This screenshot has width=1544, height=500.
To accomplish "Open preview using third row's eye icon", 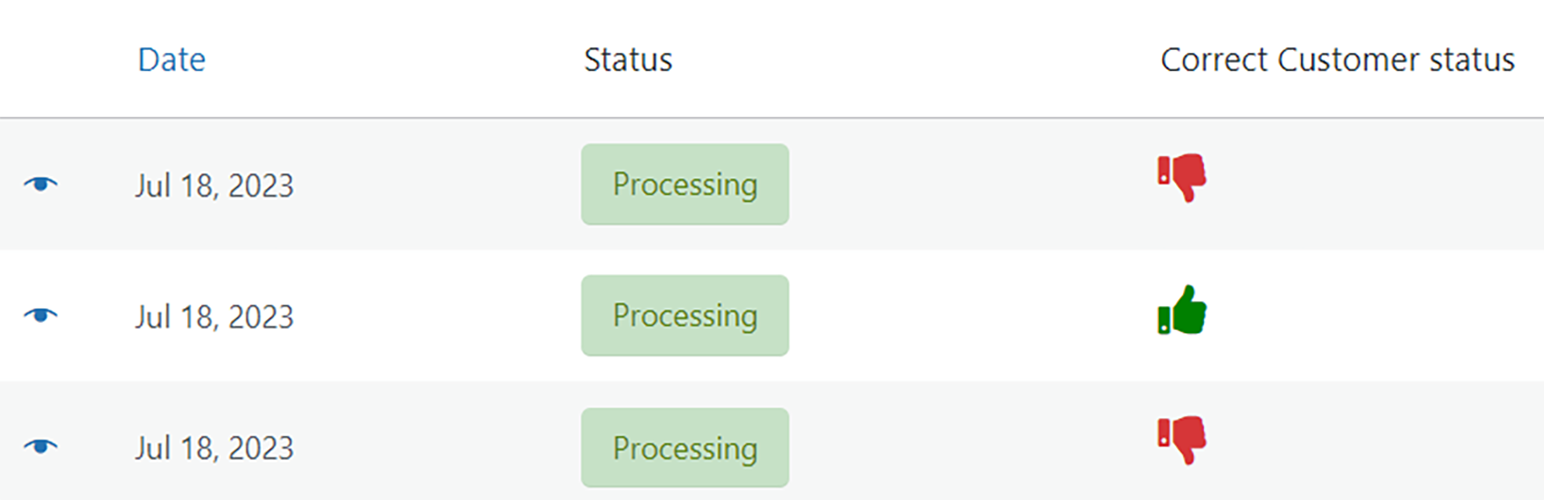I will (41, 446).
